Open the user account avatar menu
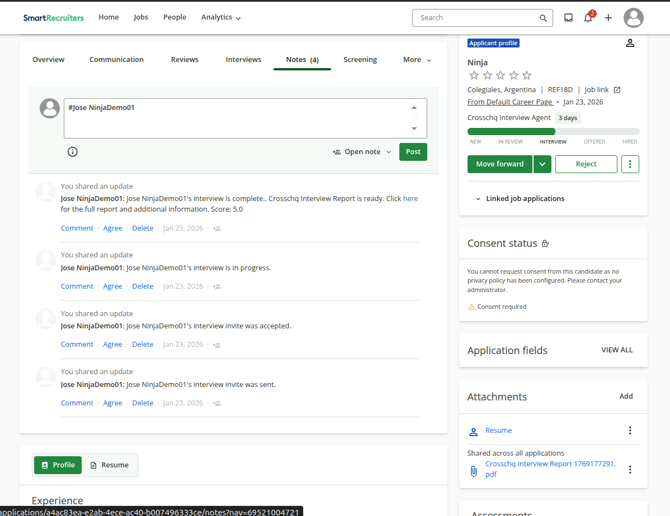This screenshot has height=516, width=670. [x=633, y=18]
